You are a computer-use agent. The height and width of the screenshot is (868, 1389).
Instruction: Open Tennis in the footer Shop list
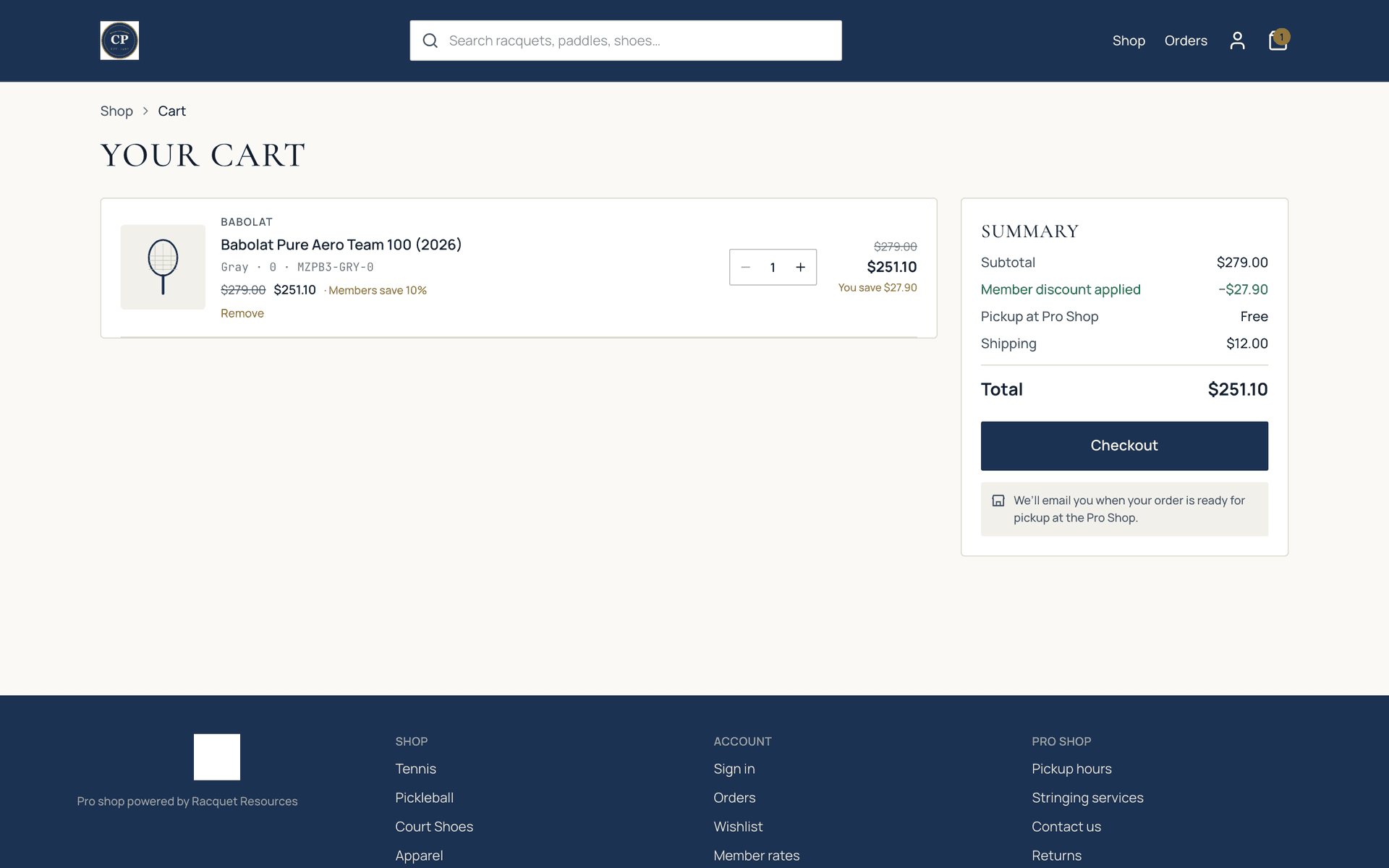[416, 769]
